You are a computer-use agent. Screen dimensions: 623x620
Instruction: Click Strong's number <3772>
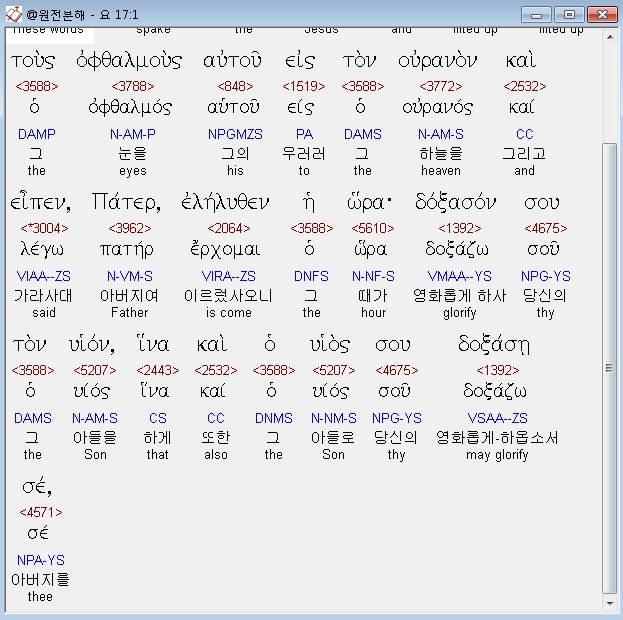pos(441,86)
